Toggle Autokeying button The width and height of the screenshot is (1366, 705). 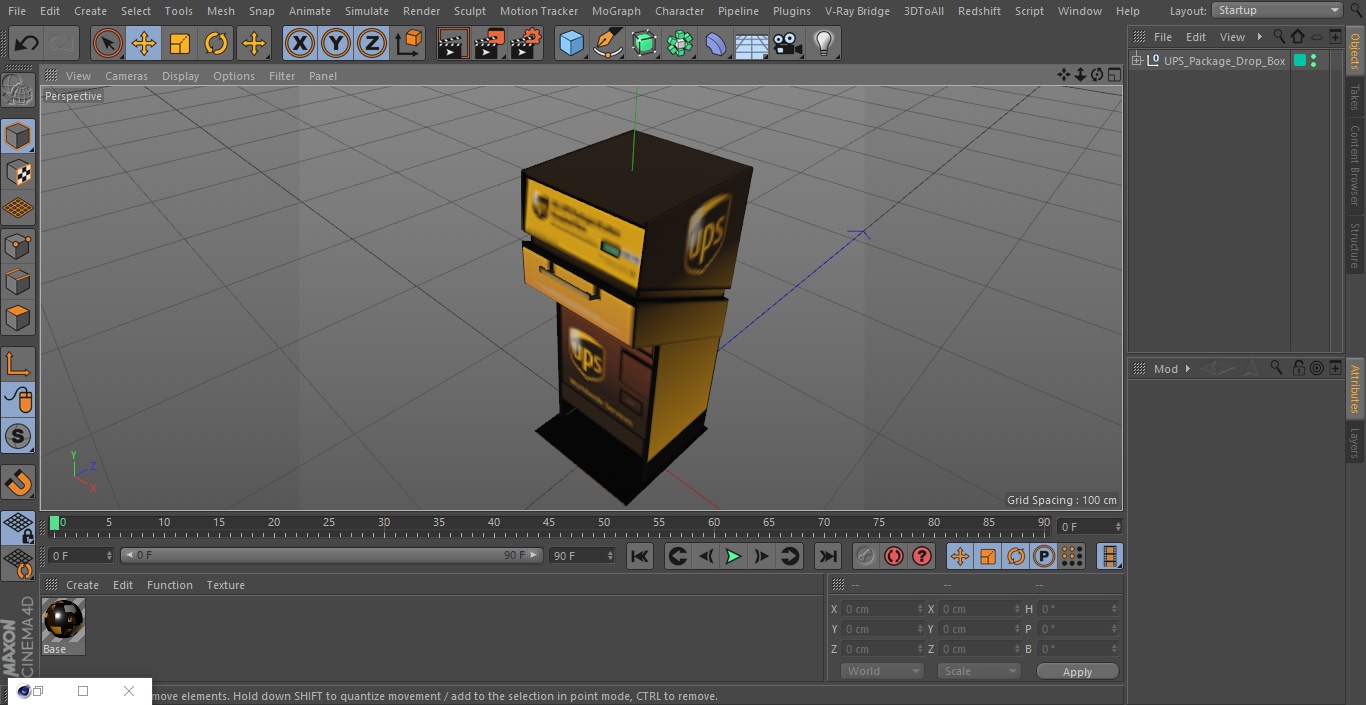tap(894, 556)
